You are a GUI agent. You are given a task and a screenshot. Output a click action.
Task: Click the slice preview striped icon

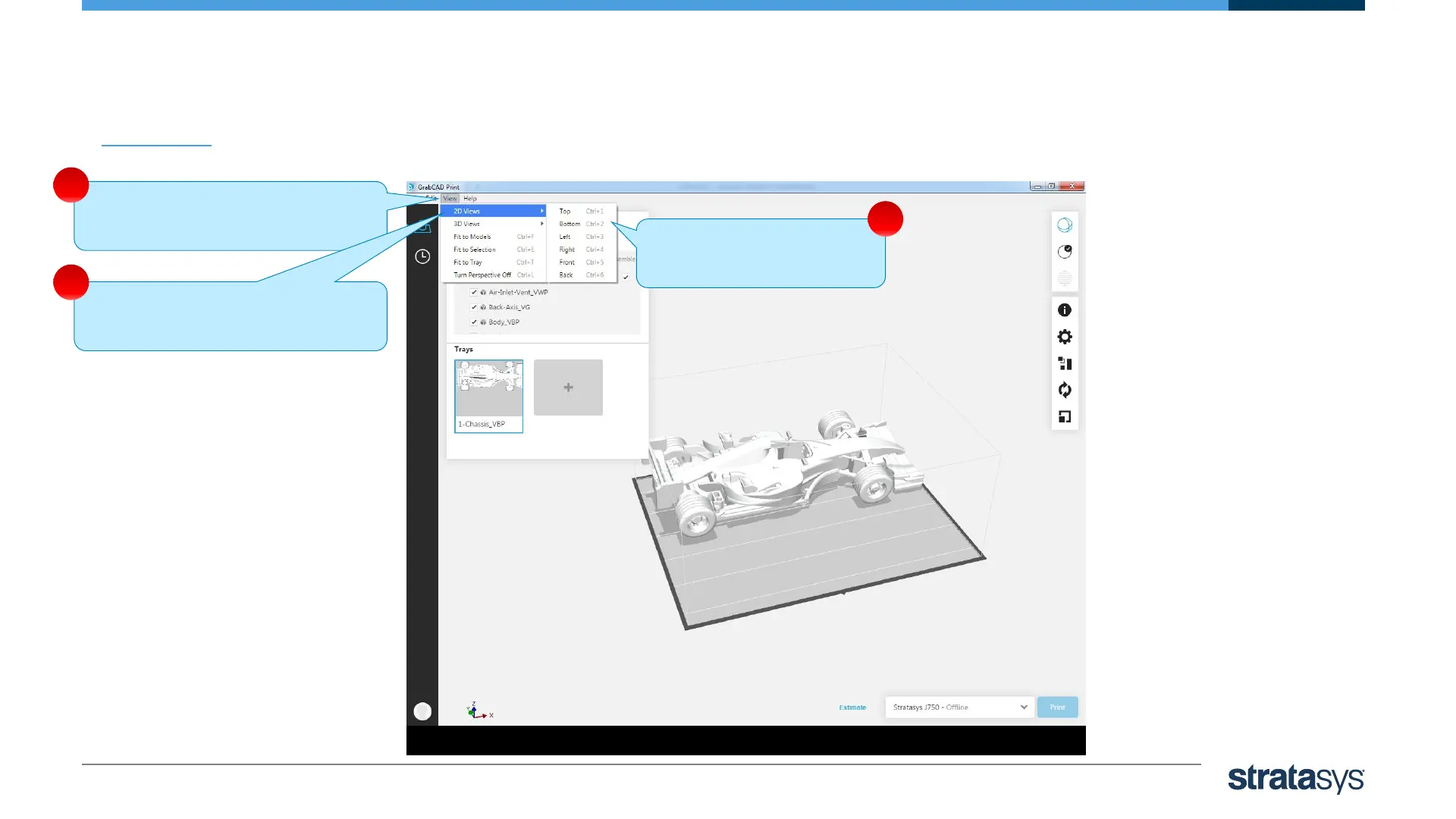[1065, 278]
